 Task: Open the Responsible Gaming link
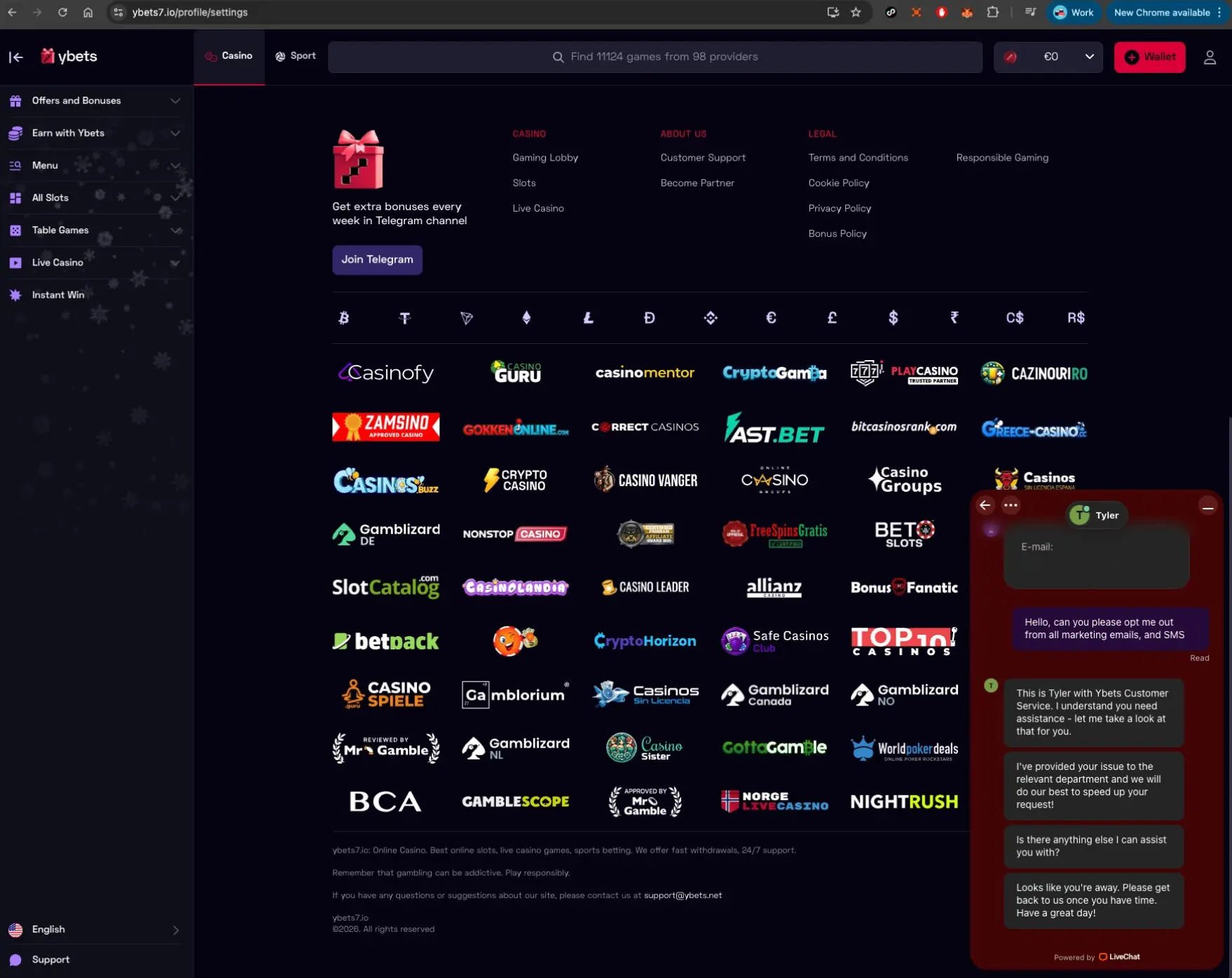[1002, 158]
